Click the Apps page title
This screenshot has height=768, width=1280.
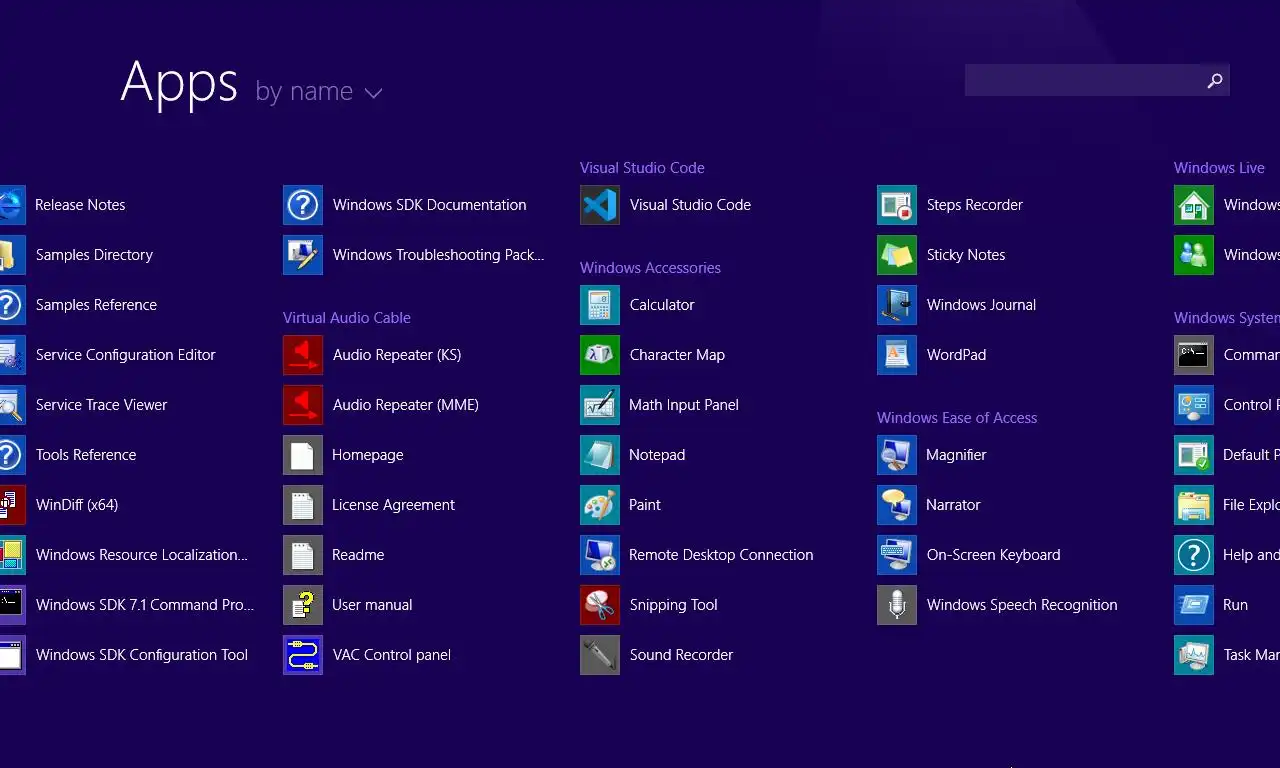(179, 84)
